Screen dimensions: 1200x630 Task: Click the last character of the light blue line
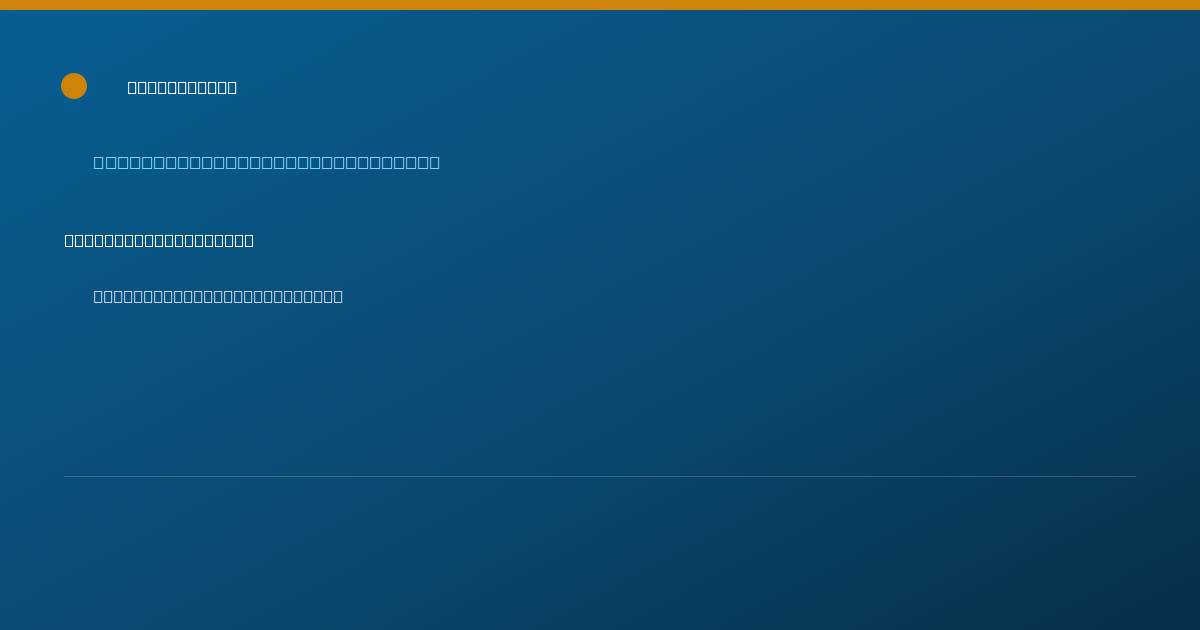pyautogui.click(x=434, y=162)
